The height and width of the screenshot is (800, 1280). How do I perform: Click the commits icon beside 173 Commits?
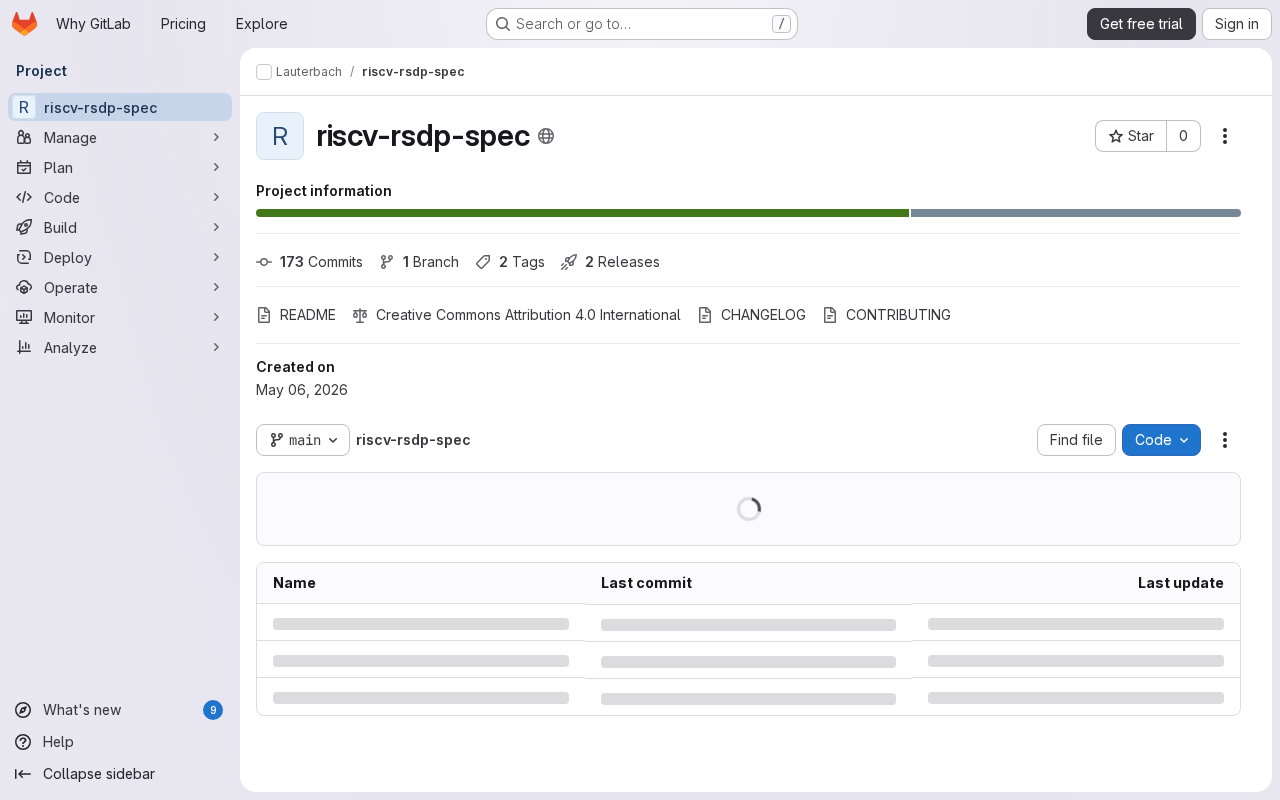point(264,262)
